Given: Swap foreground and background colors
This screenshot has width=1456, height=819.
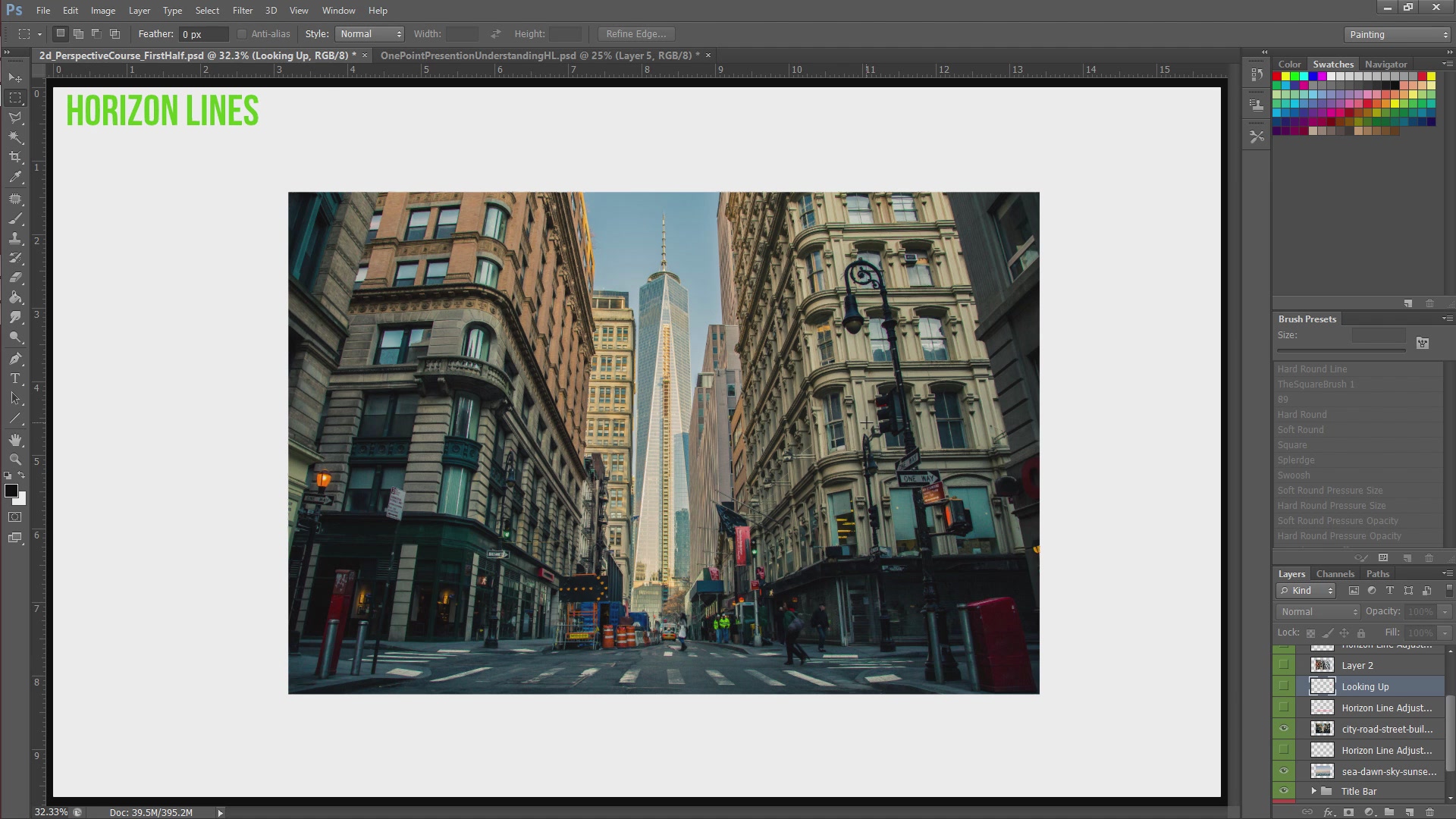Looking at the screenshot, I should (x=22, y=475).
